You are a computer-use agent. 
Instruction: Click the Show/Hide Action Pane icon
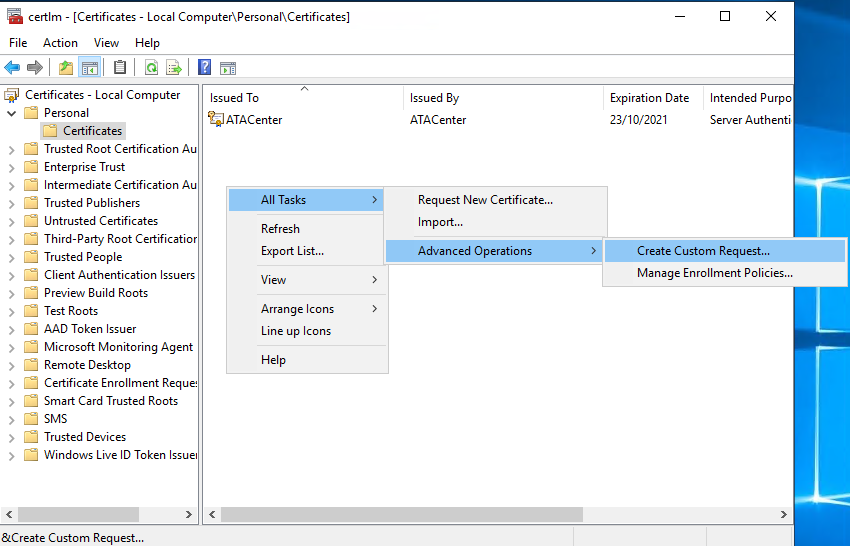(x=228, y=68)
